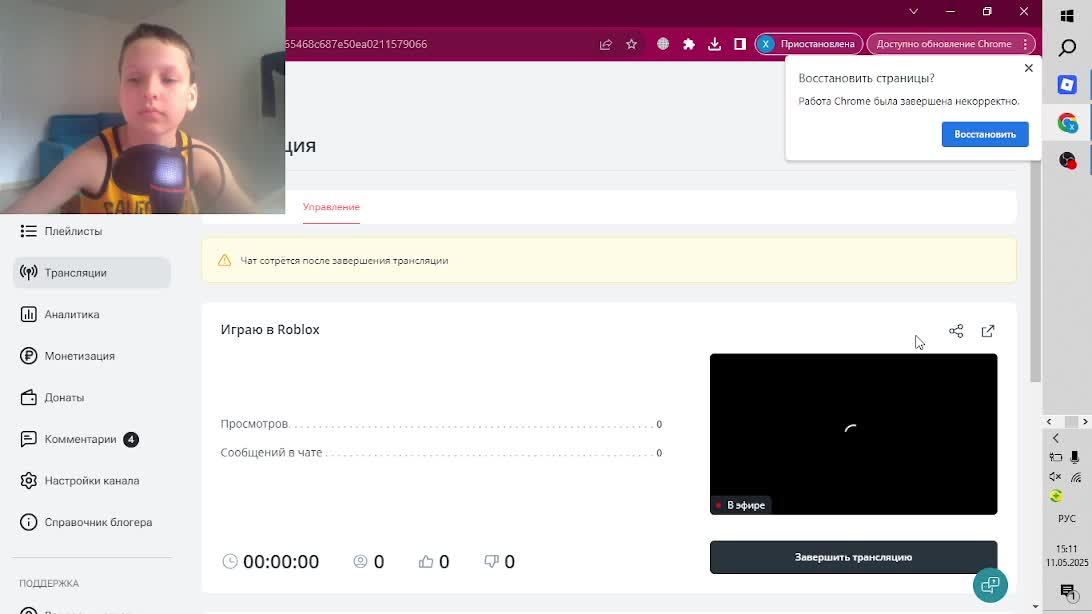Click Завершить трансляцию button
This screenshot has width=1092, height=614.
pyautogui.click(x=853, y=558)
